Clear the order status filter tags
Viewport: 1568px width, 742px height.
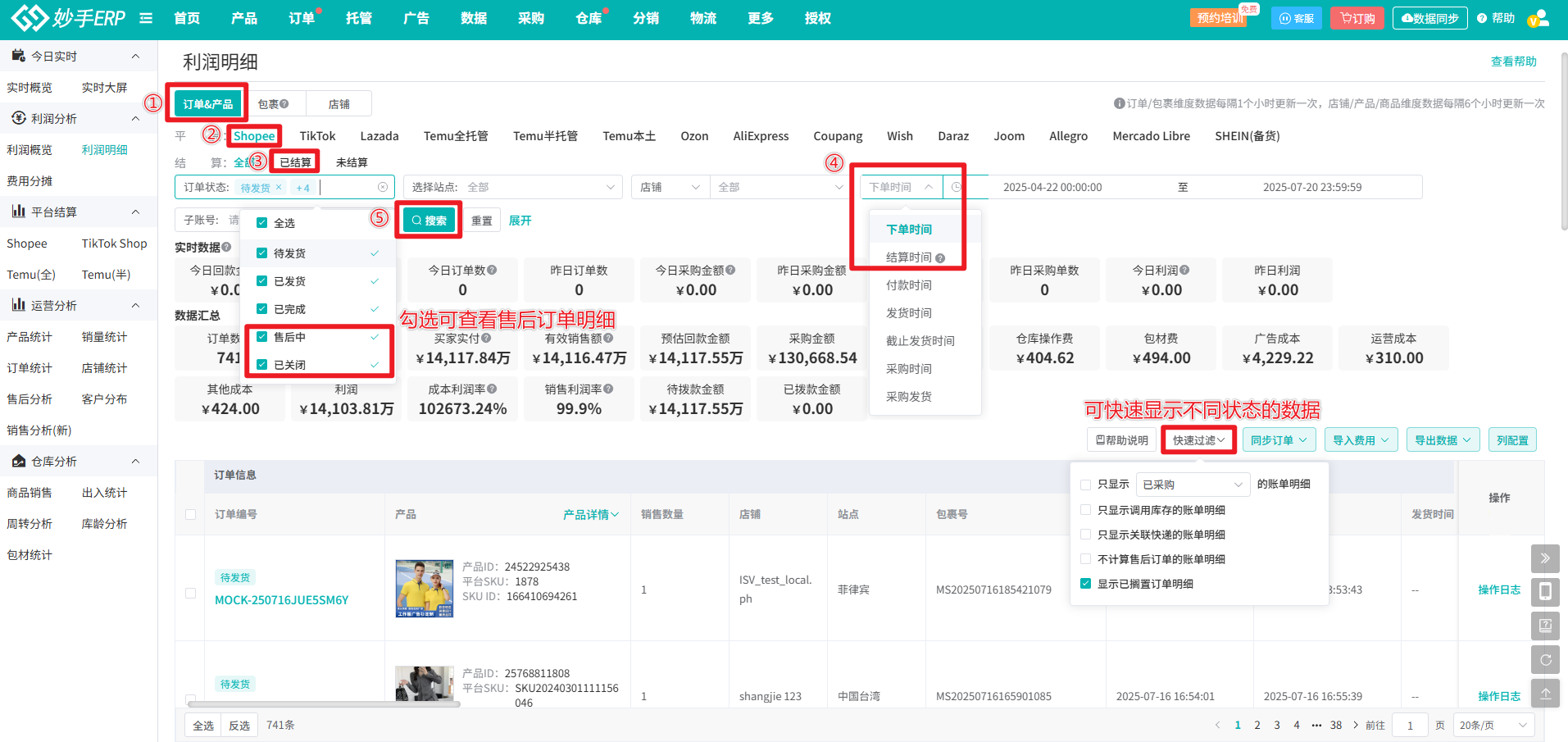[383, 187]
